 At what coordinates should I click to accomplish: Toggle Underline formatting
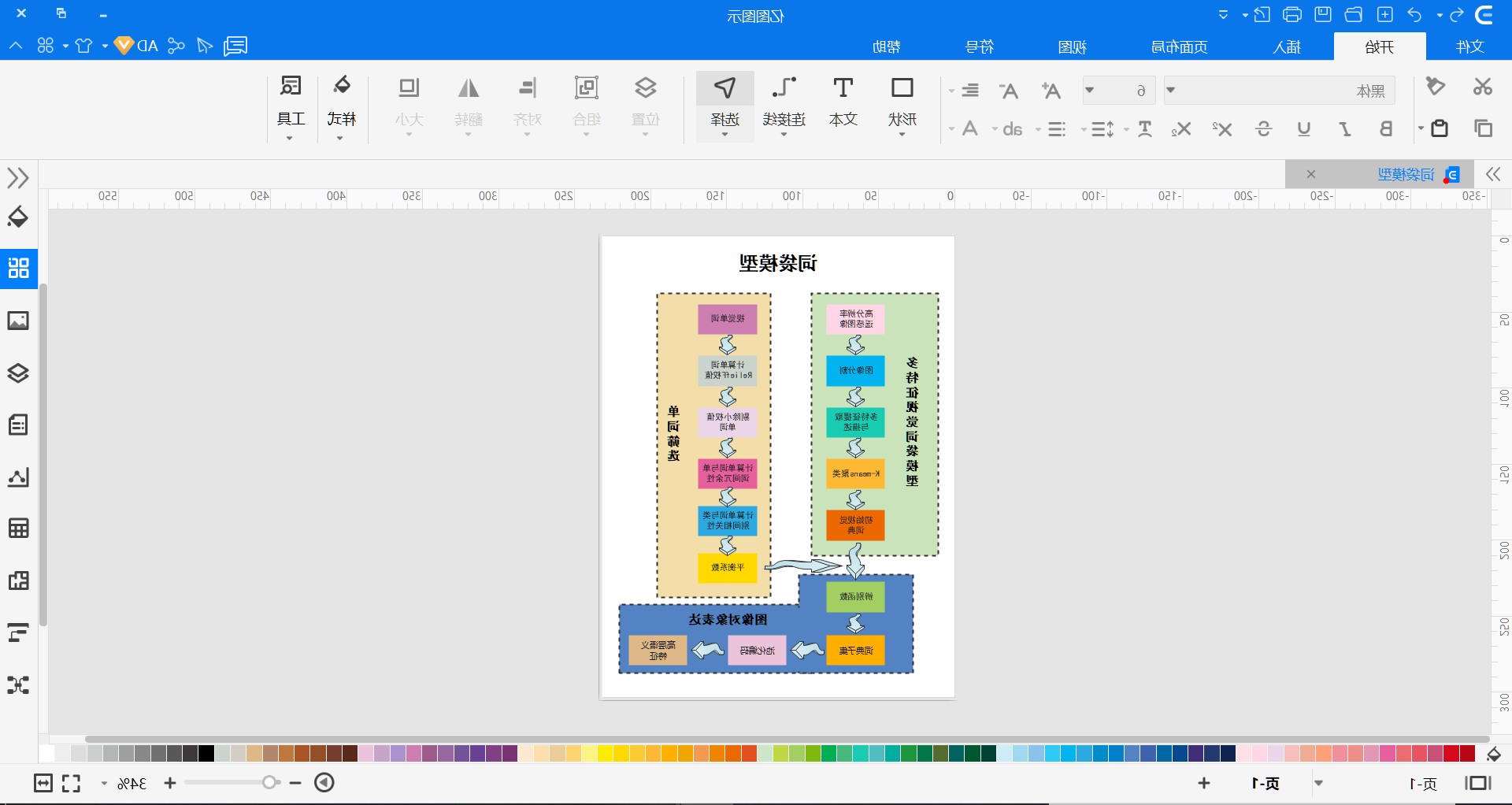(1304, 128)
